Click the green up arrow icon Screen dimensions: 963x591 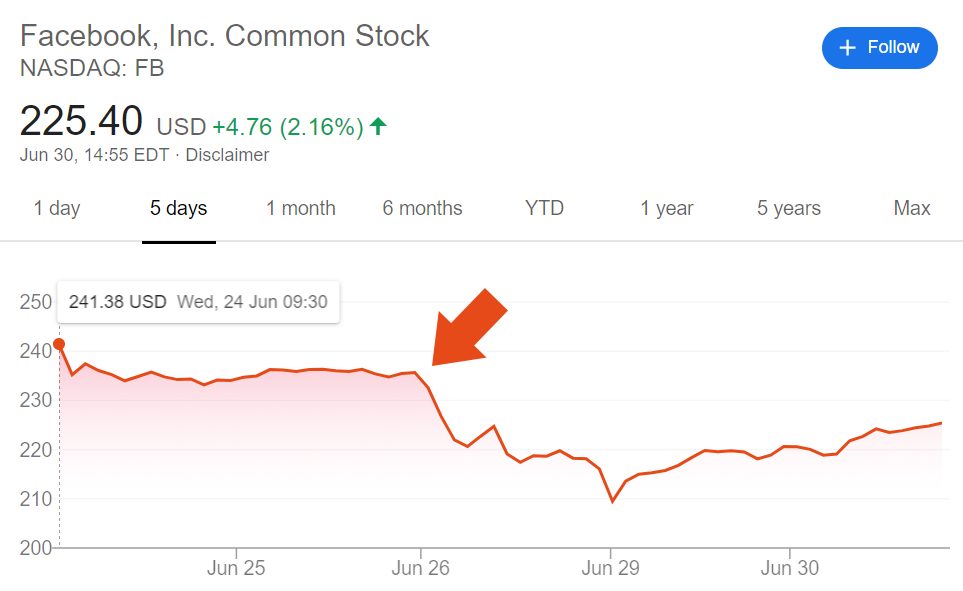[x=378, y=127]
